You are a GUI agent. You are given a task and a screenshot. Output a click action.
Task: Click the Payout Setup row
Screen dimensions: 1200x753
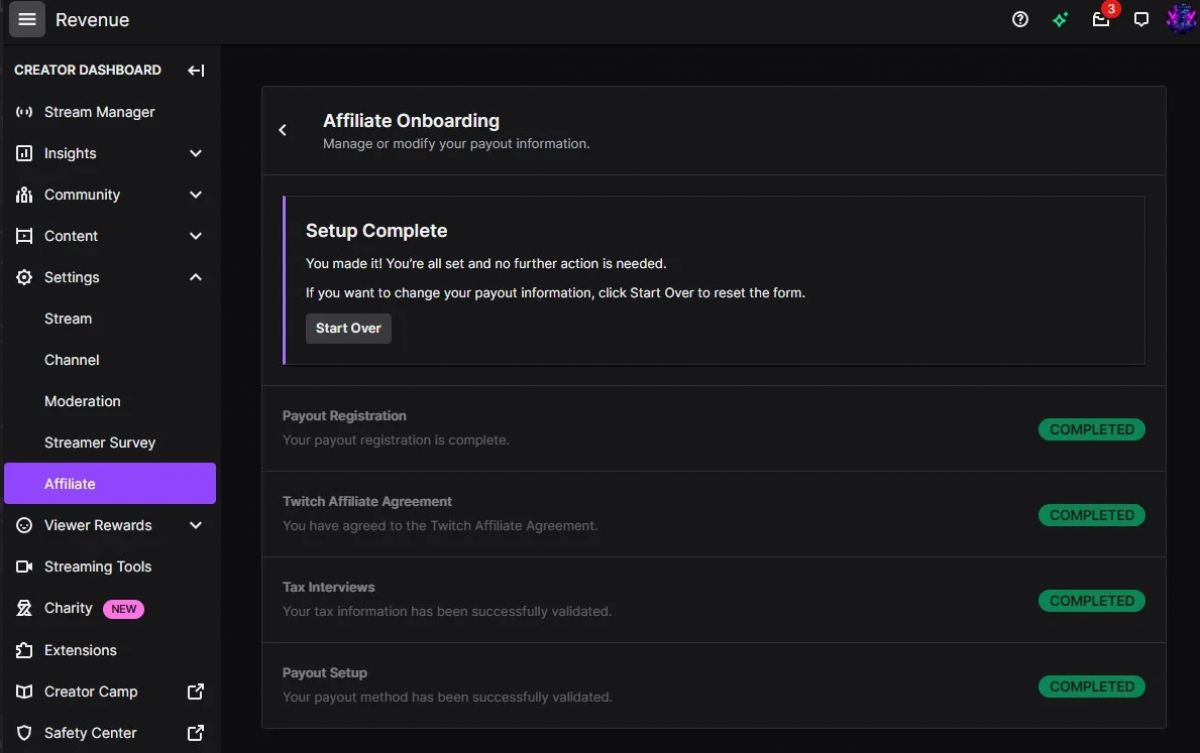(714, 685)
